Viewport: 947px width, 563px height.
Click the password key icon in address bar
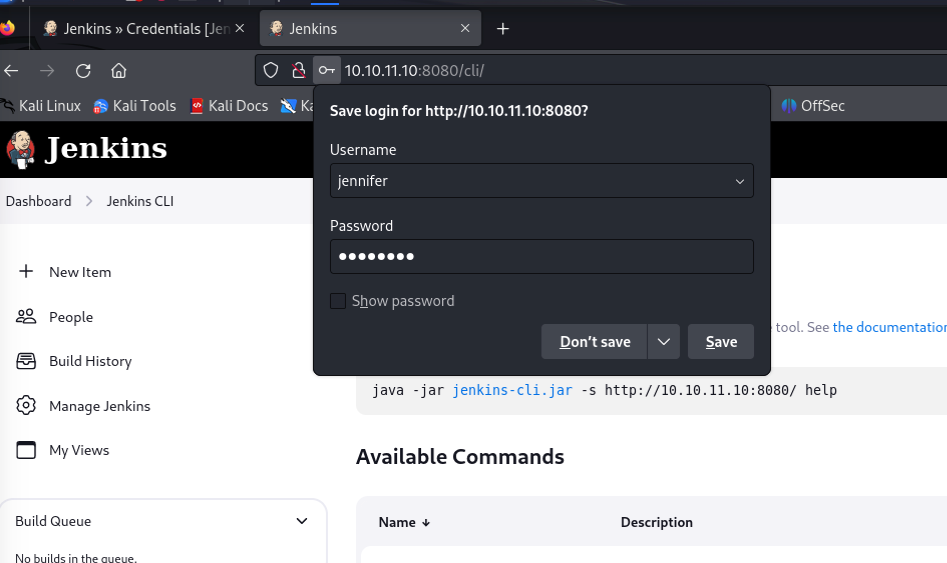(327, 71)
